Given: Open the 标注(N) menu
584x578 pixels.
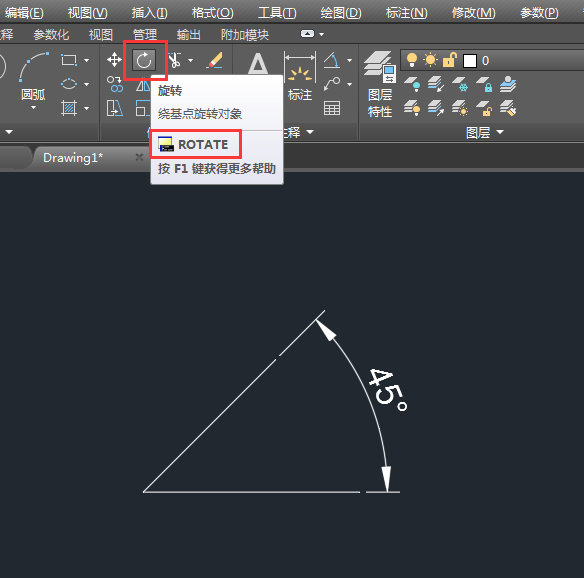Looking at the screenshot, I should [406, 13].
